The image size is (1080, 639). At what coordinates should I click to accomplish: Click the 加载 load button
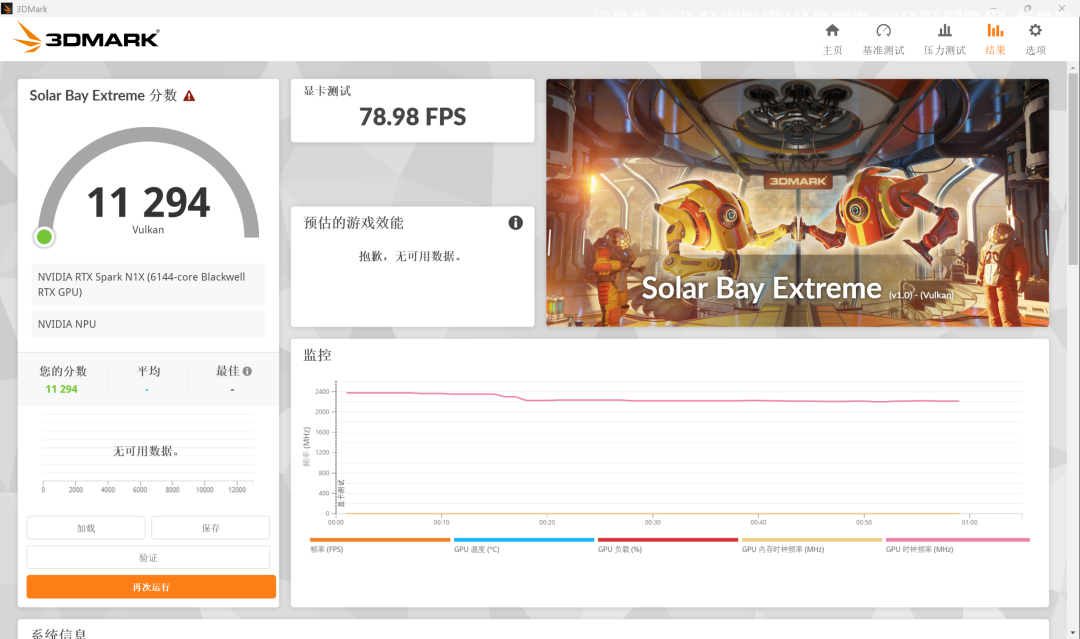pos(86,528)
